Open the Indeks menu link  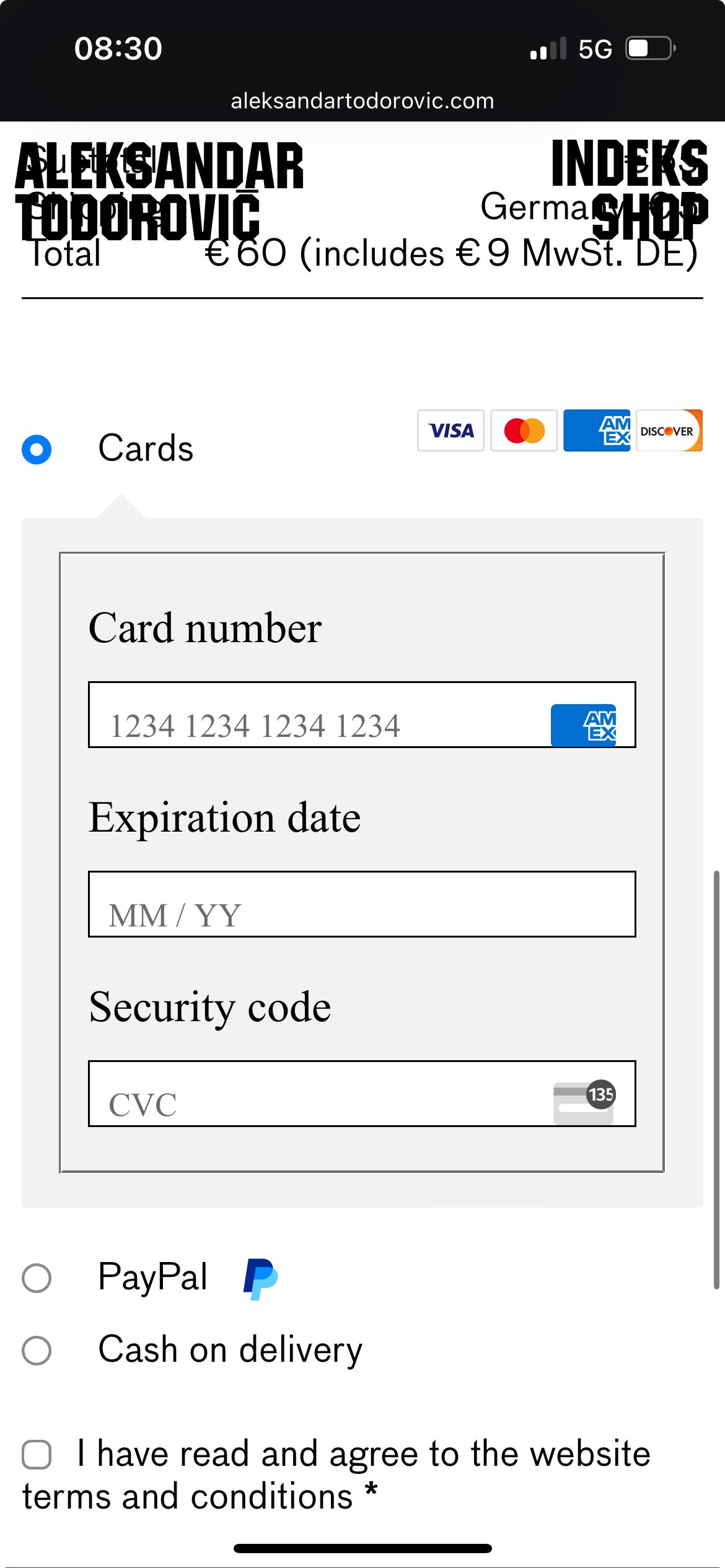(629, 163)
